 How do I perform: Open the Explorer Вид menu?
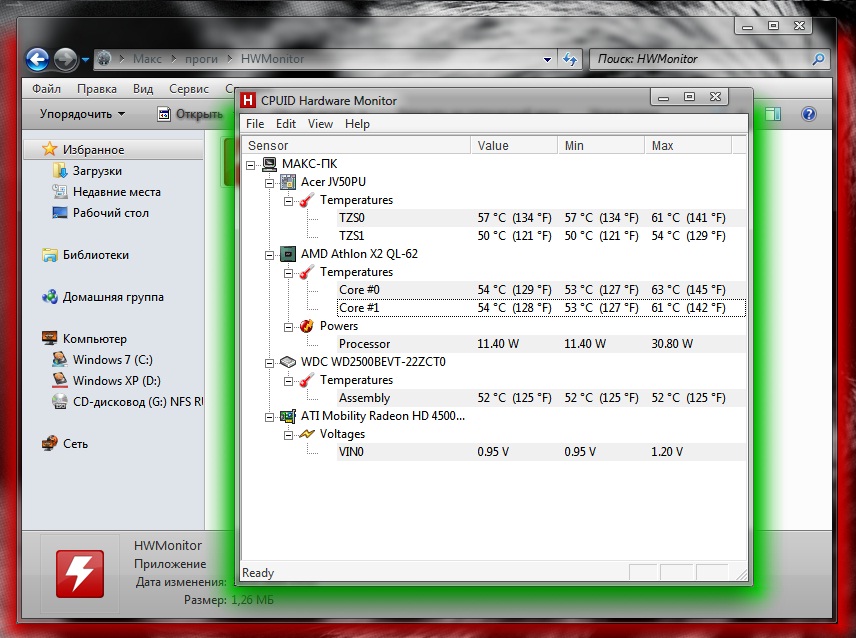[x=143, y=88]
